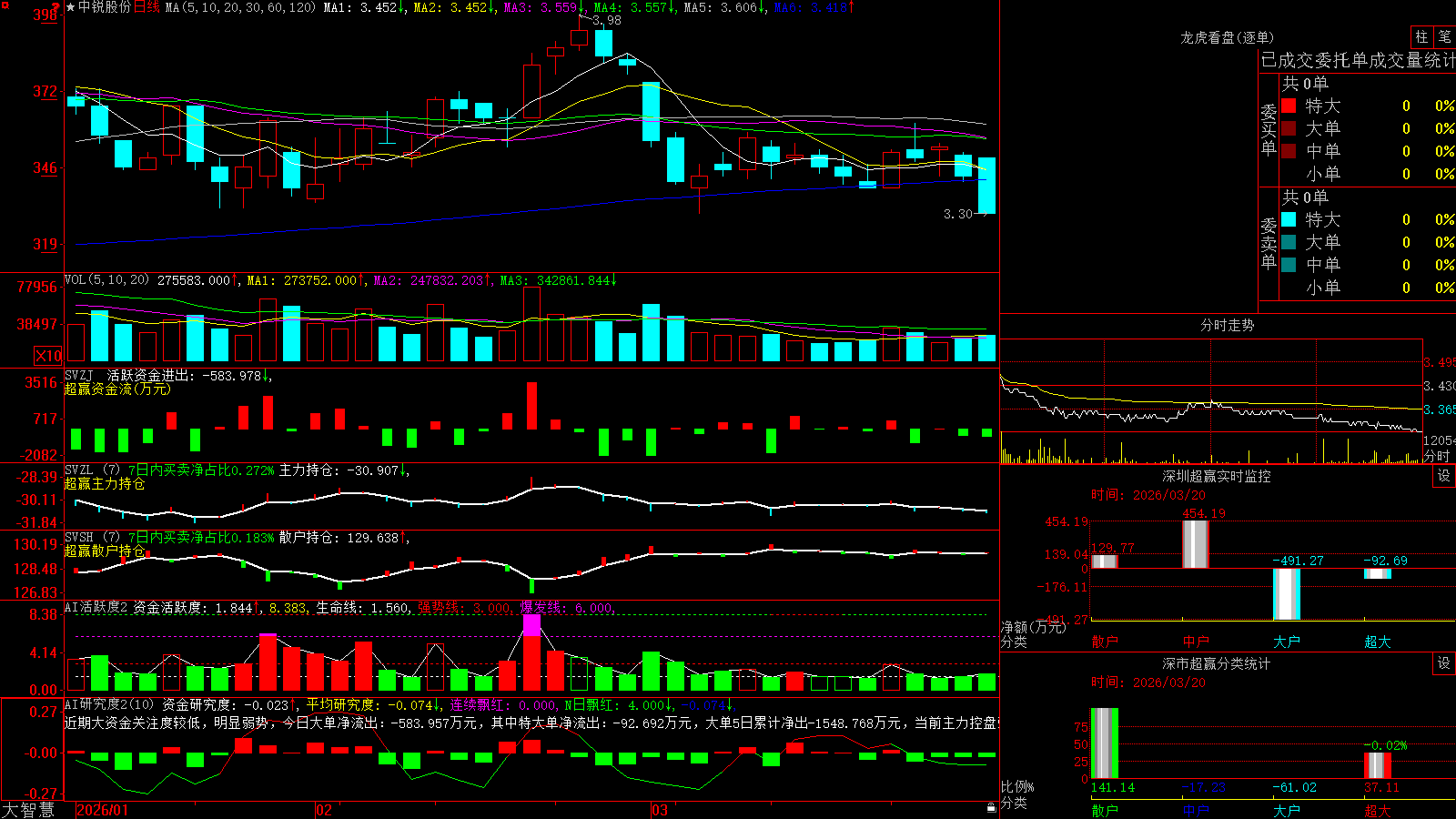Click the MA3: 3.559 value
This screenshot has height=819, width=1456.
tap(544, 7)
